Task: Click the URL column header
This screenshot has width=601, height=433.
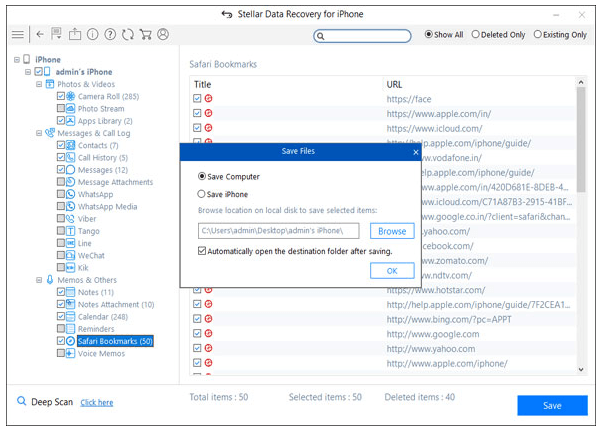Action: tap(394, 84)
